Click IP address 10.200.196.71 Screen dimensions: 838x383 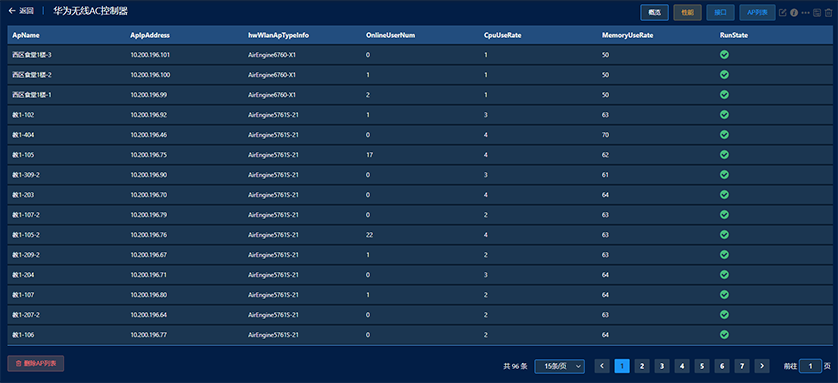point(149,275)
